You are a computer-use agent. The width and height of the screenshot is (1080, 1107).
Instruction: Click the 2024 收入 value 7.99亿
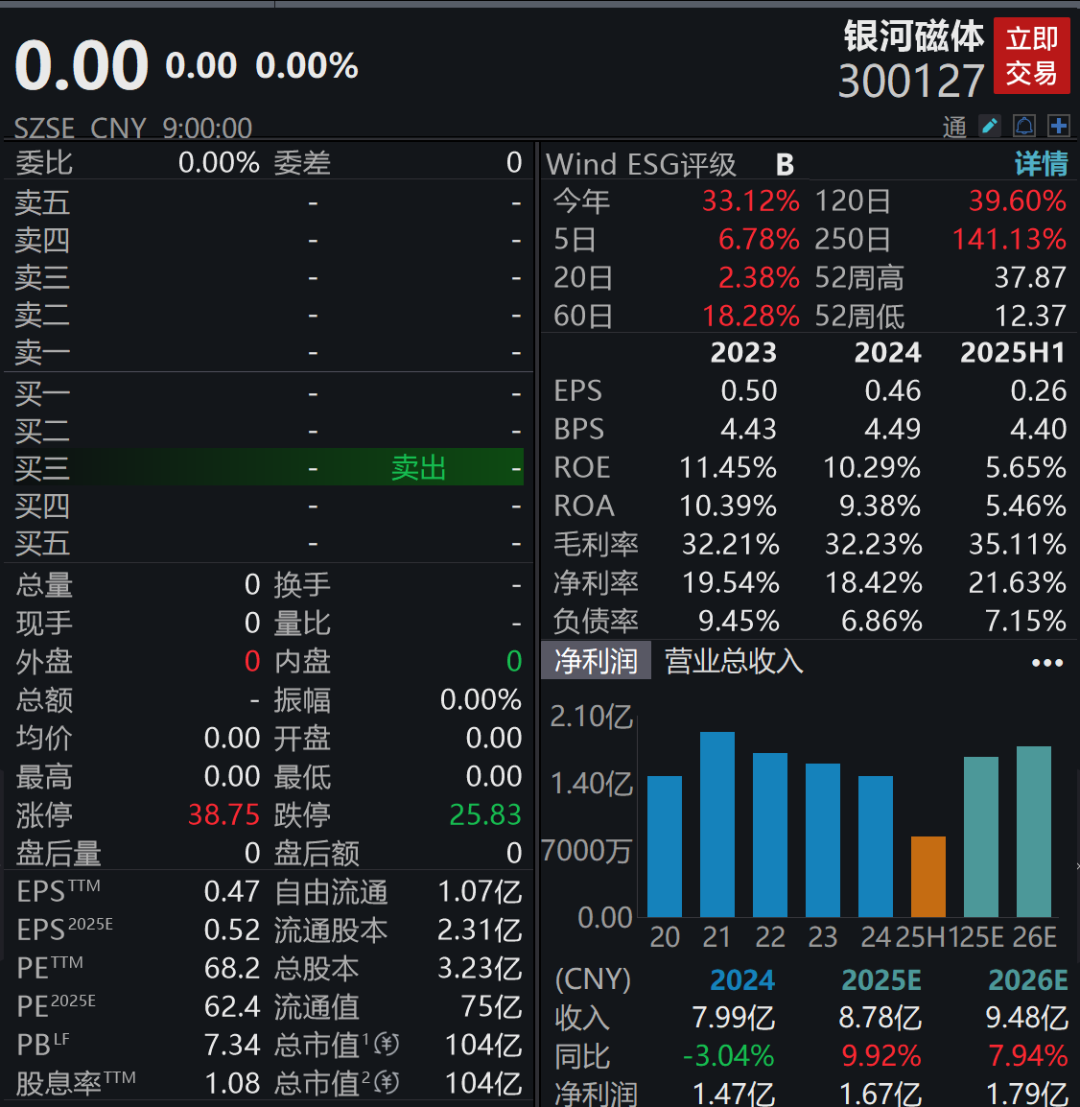[x=733, y=1018]
